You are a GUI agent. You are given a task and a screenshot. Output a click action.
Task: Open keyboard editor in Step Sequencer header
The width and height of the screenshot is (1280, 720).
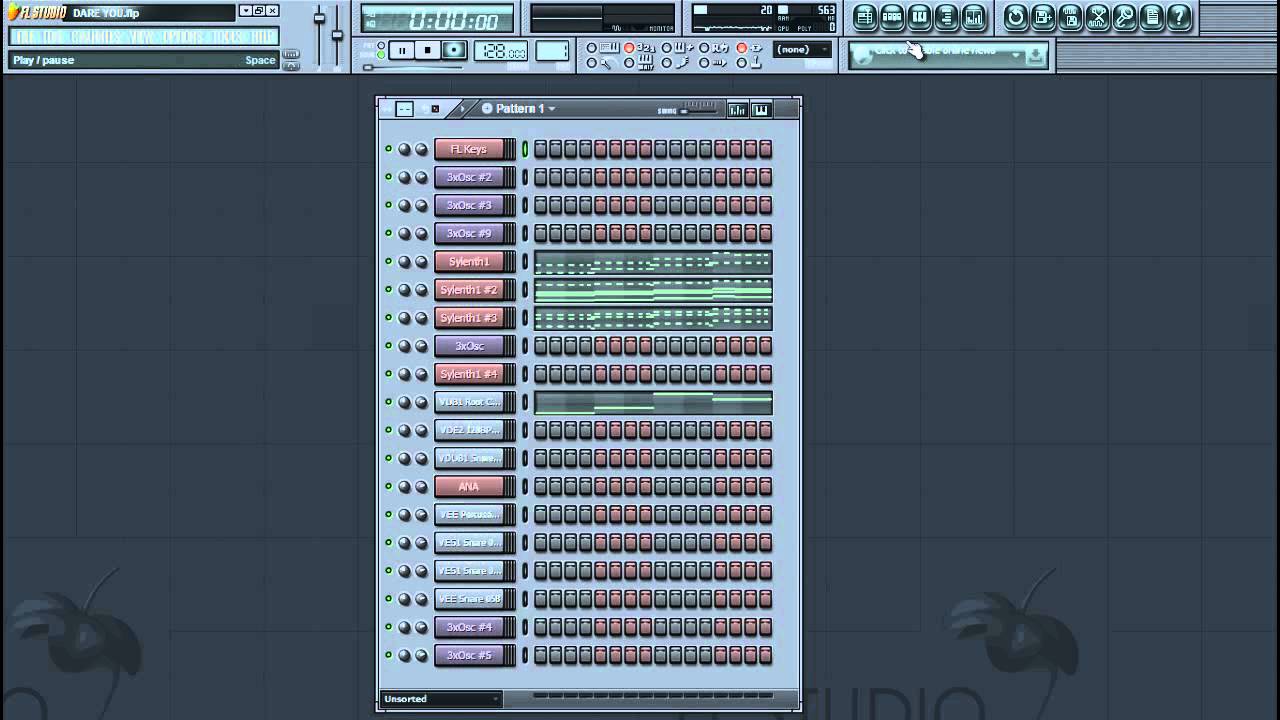[760, 109]
